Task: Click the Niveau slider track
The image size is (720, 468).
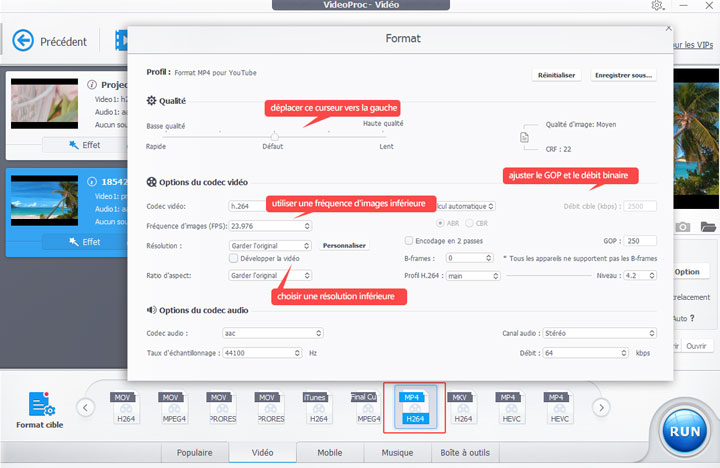Action: click(549, 276)
